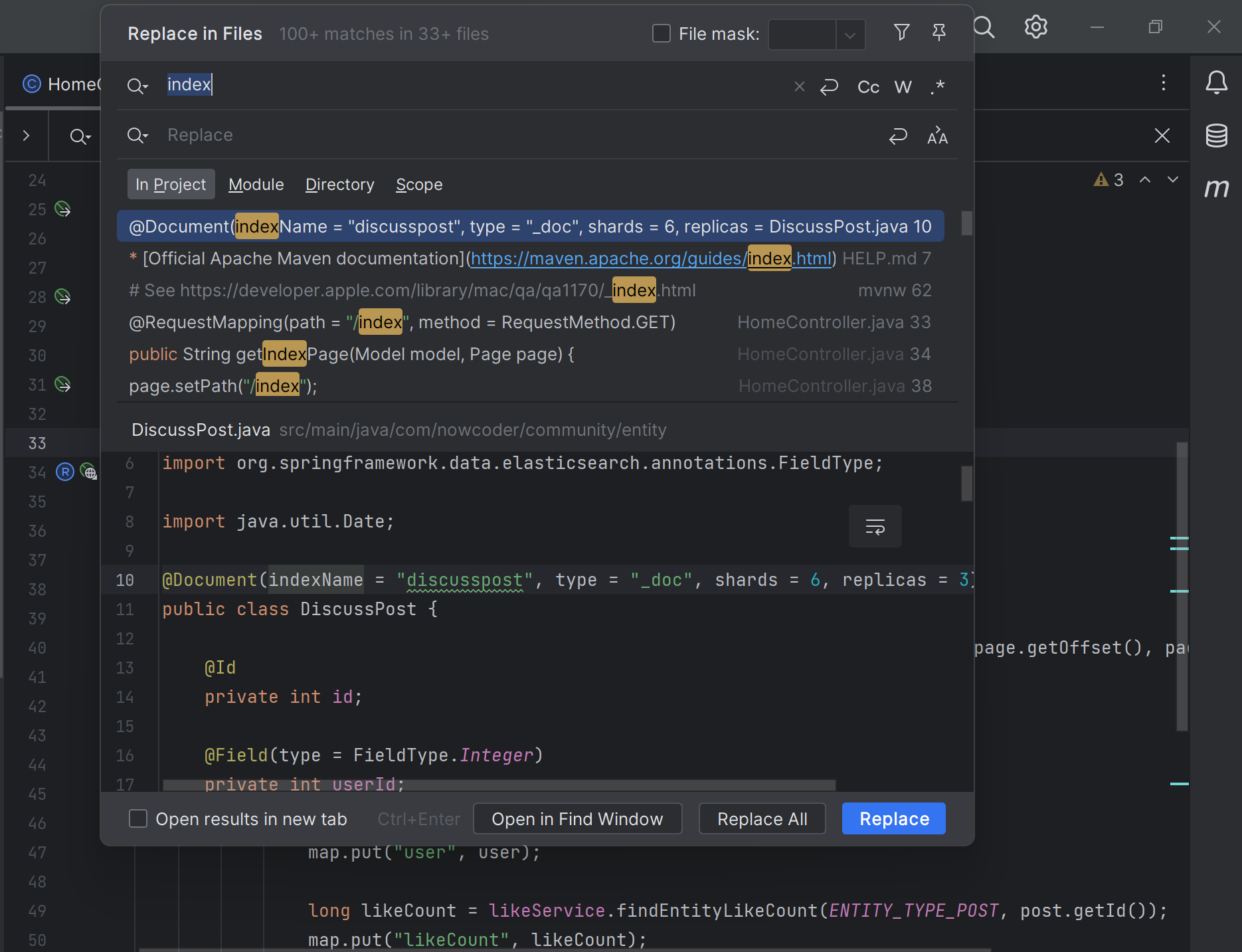Click the gutter icon on line 25
The image size is (1242, 952).
pyautogui.click(x=62, y=209)
